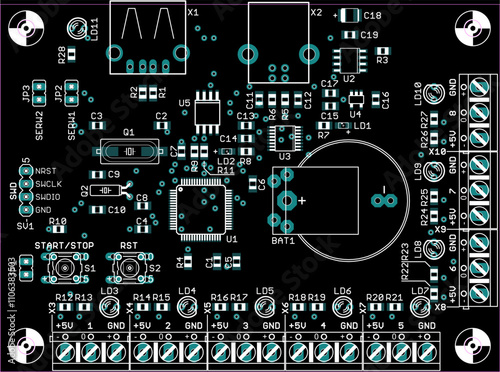Select the LD10 LED footprint
The width and height of the screenshot is (500, 372).
(x=434, y=93)
